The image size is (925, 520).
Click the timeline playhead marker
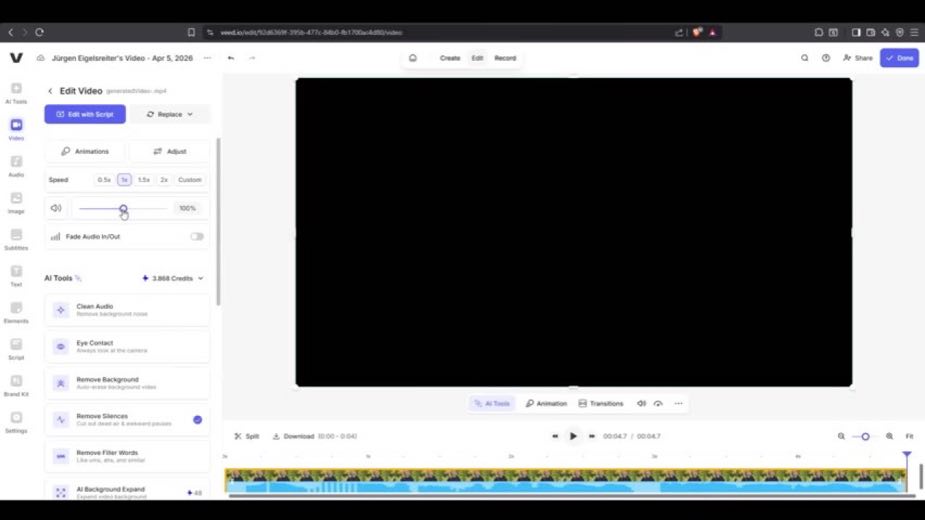[907, 454]
